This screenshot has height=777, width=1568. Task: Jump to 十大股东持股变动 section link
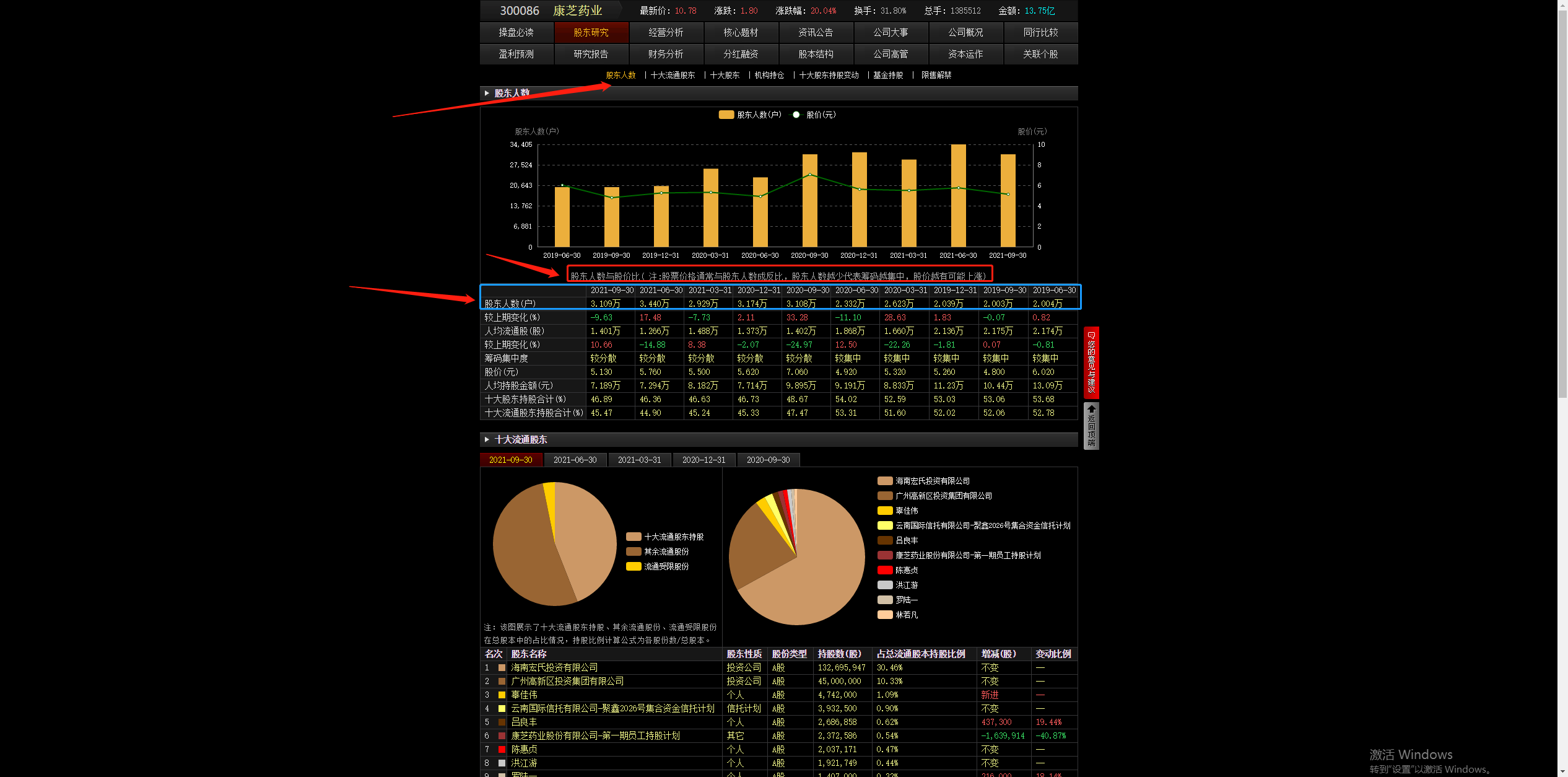tap(829, 75)
